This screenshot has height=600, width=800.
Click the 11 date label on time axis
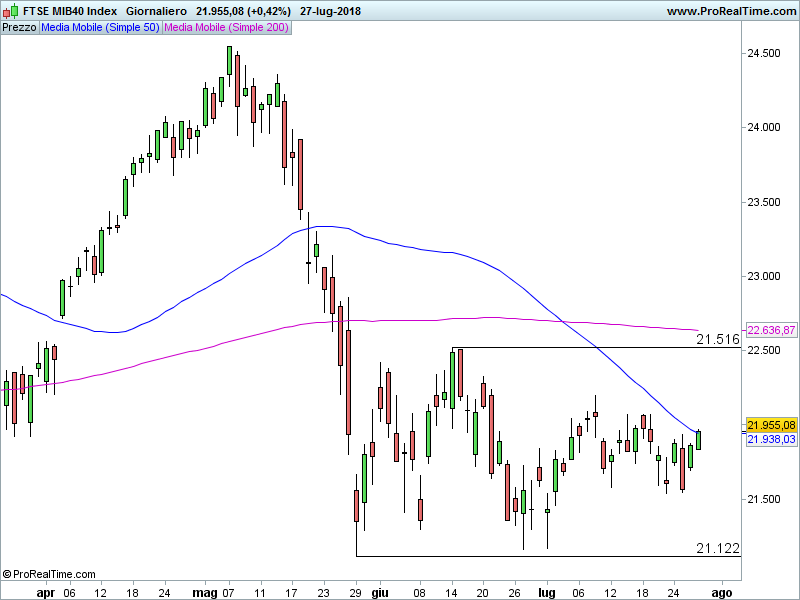click(260, 592)
